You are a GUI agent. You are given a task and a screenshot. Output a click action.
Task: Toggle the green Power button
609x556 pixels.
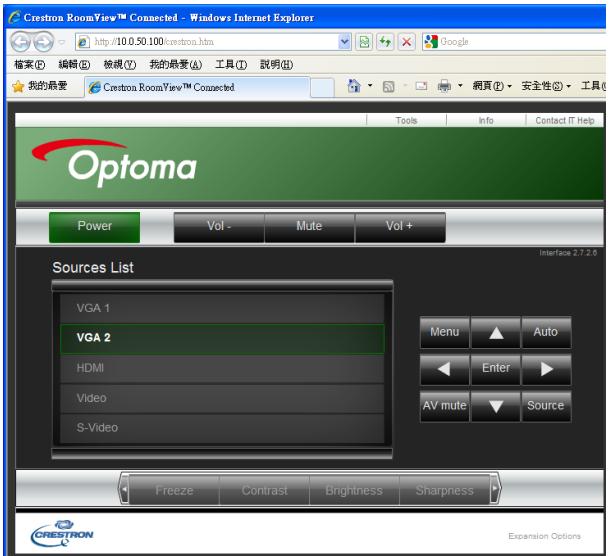pyautogui.click(x=94, y=228)
